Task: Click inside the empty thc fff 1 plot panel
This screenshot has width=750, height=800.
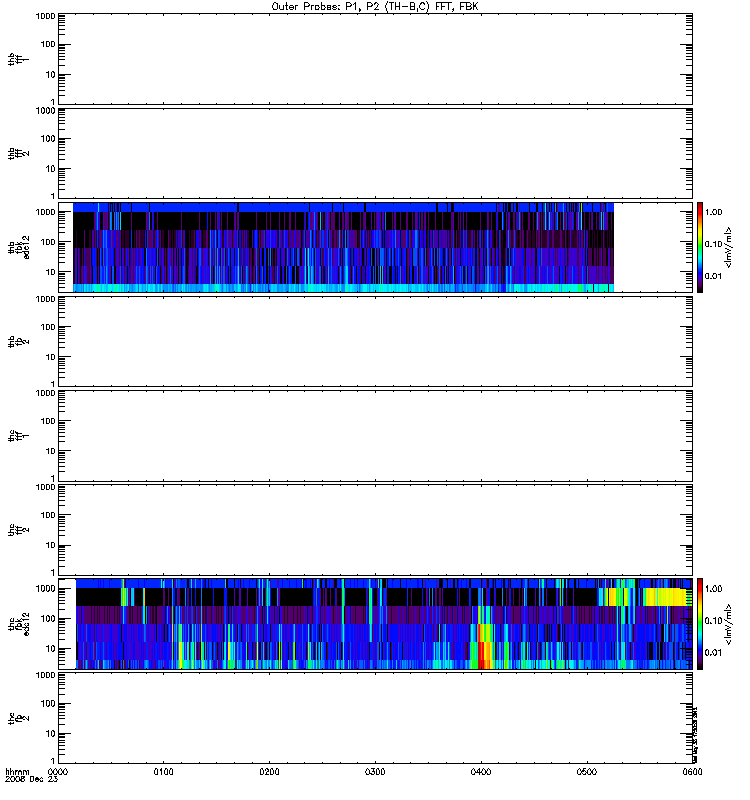Action: [375, 436]
